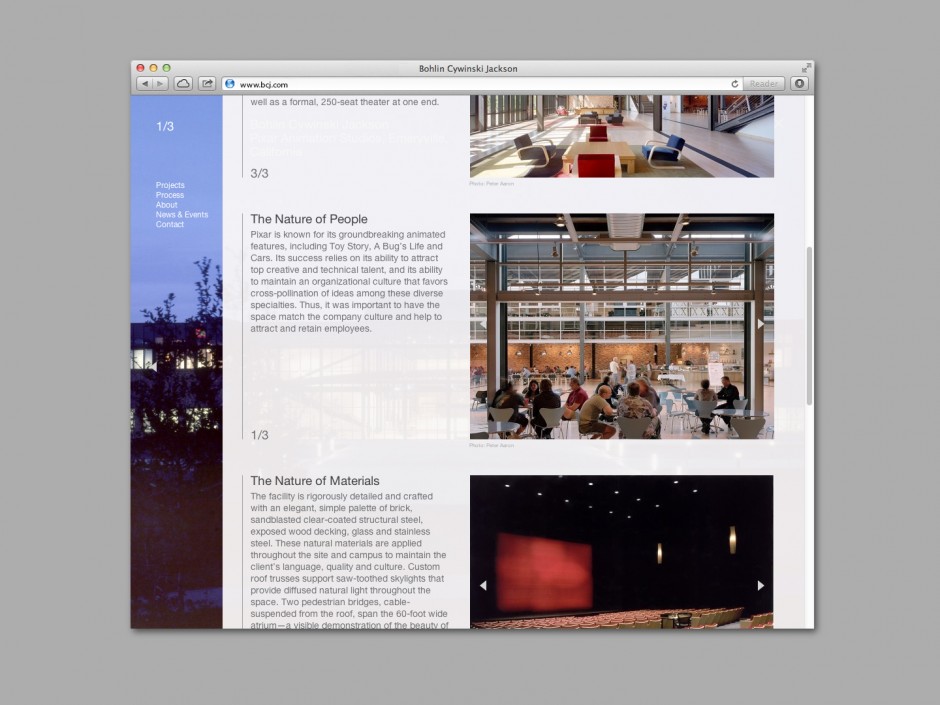Click The Nature of Materials heading

[x=315, y=481]
